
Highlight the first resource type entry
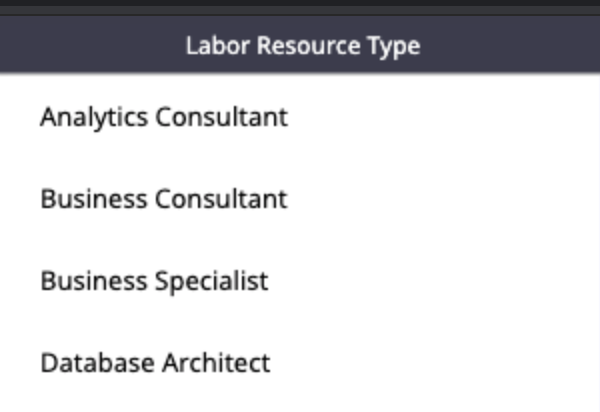164,117
